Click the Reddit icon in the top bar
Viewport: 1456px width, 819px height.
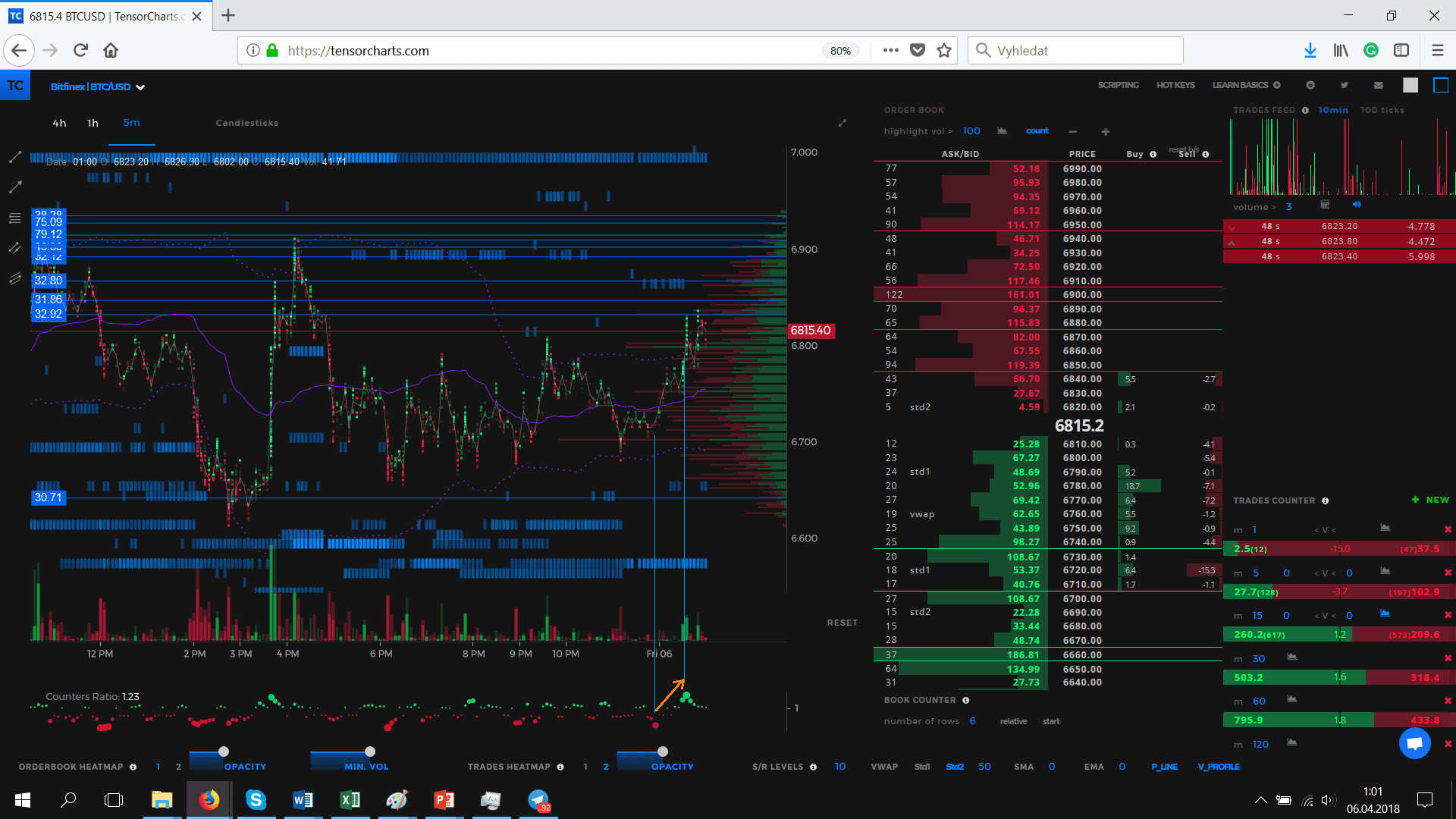(1310, 85)
